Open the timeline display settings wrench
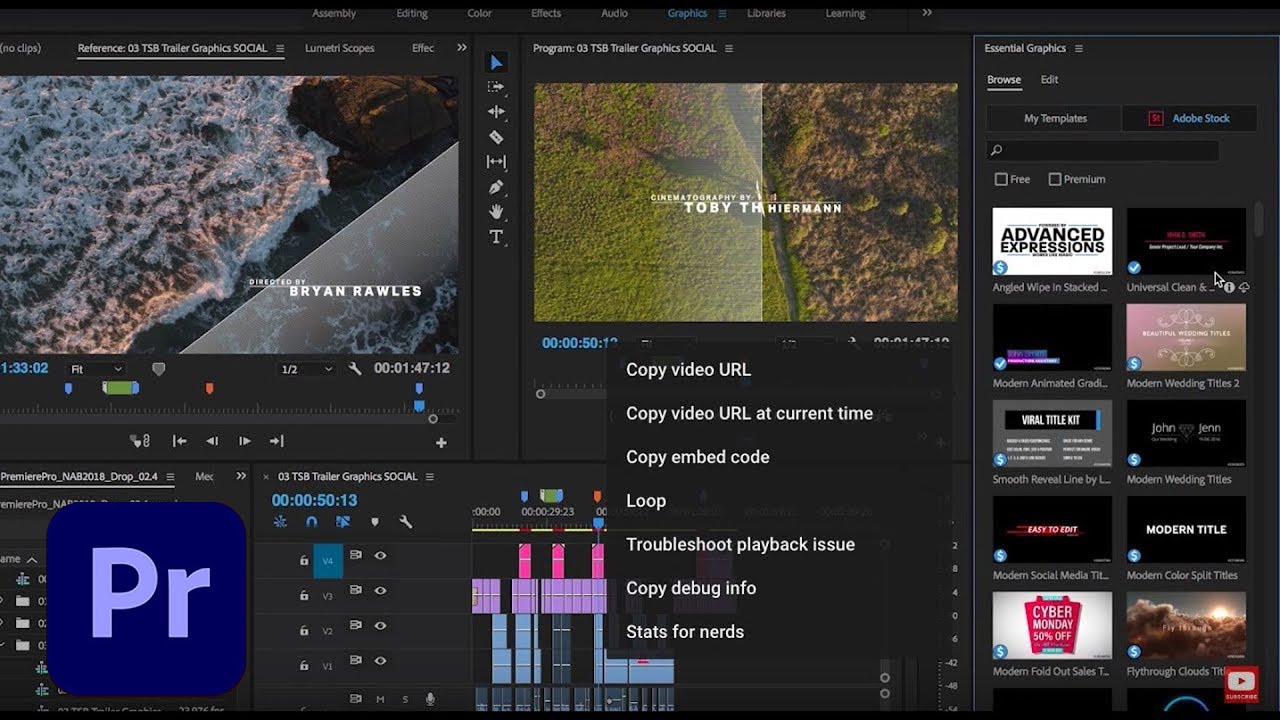The width and height of the screenshot is (1280, 720). pos(406,523)
